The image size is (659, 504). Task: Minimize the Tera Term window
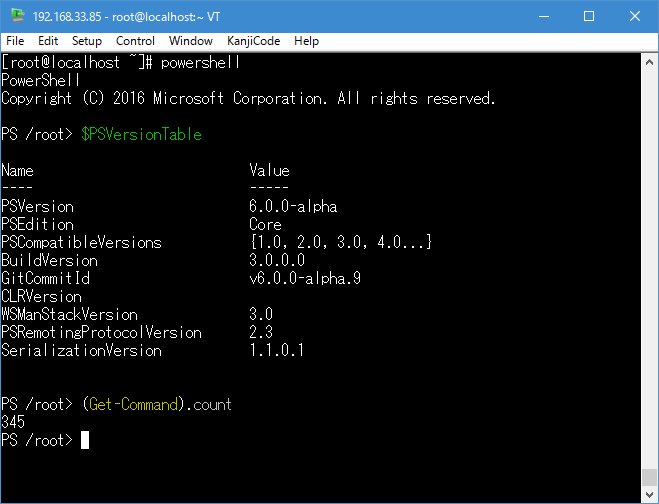click(544, 16)
